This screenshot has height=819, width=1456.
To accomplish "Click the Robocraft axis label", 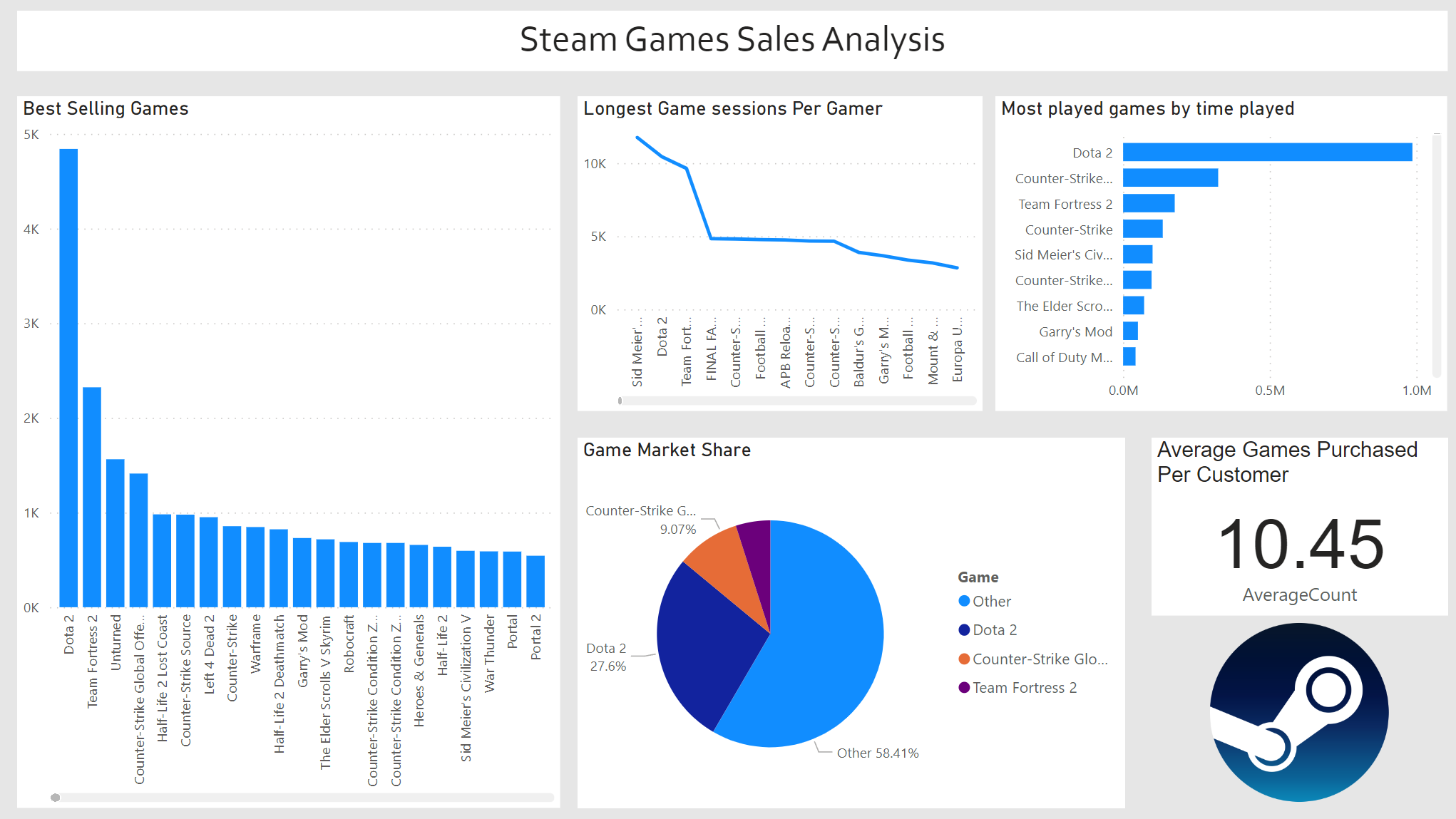I will click(349, 644).
